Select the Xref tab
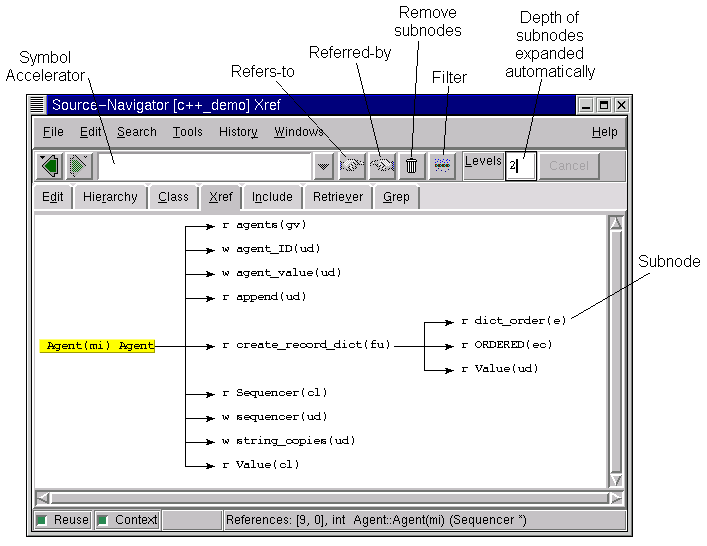This screenshot has width=707, height=546. [x=220, y=197]
